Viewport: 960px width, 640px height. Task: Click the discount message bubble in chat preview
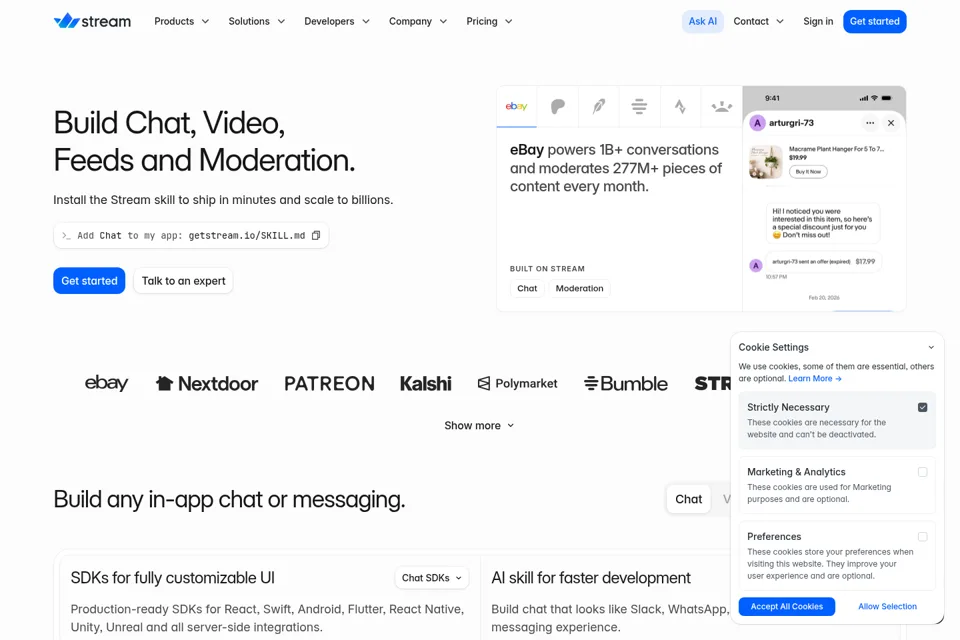[823, 223]
